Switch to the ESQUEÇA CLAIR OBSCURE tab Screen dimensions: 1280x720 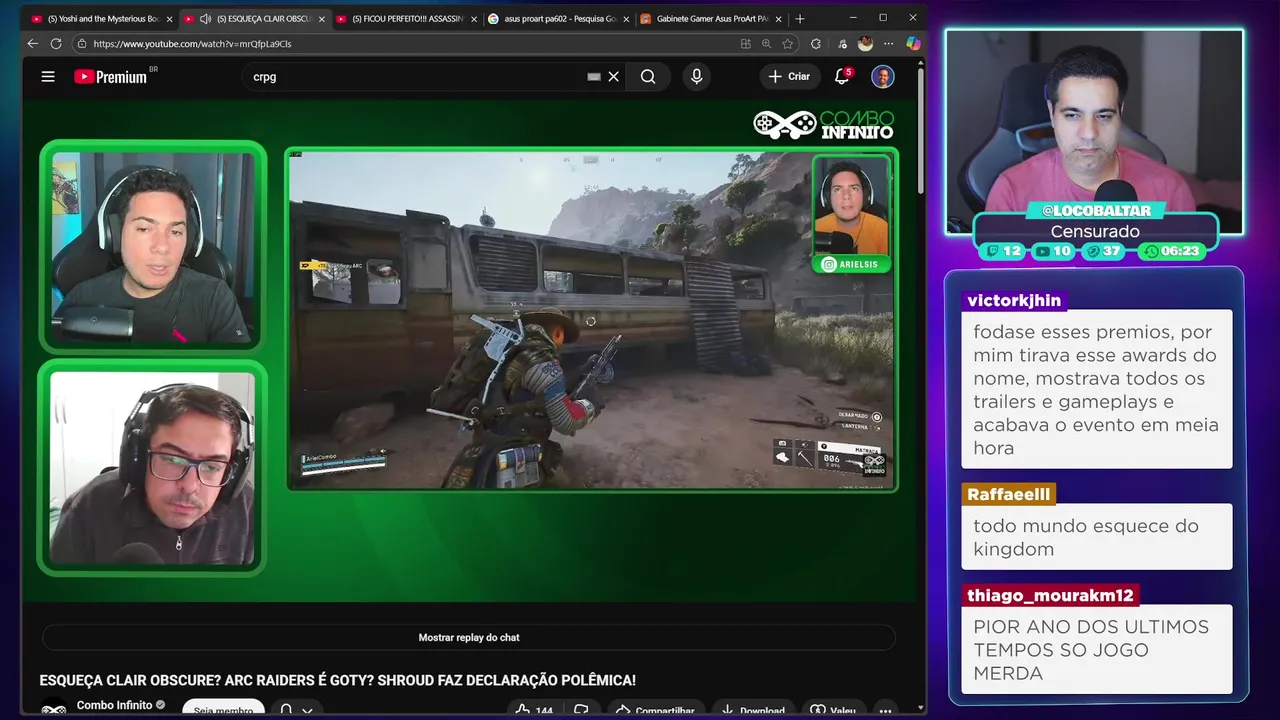(x=255, y=19)
